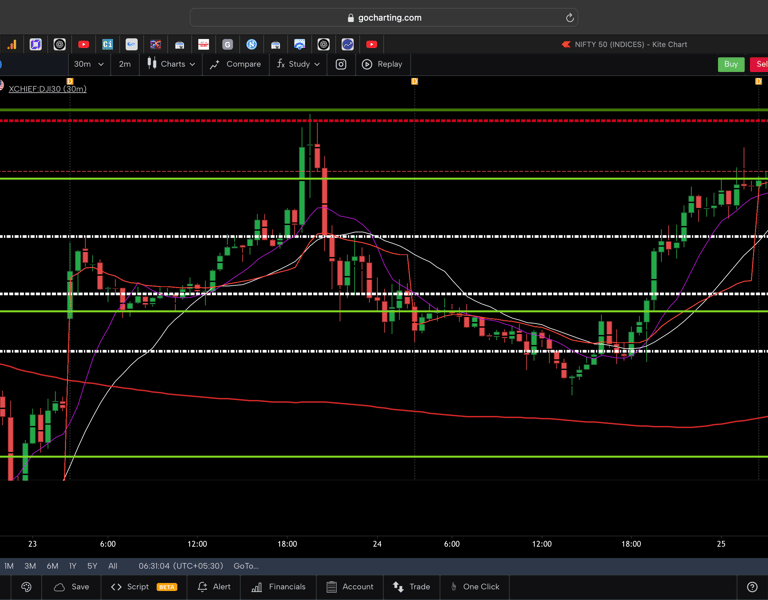Open the YouTube bookmark beside the Ci bookmark
The height and width of the screenshot is (600, 768).
tap(83, 45)
